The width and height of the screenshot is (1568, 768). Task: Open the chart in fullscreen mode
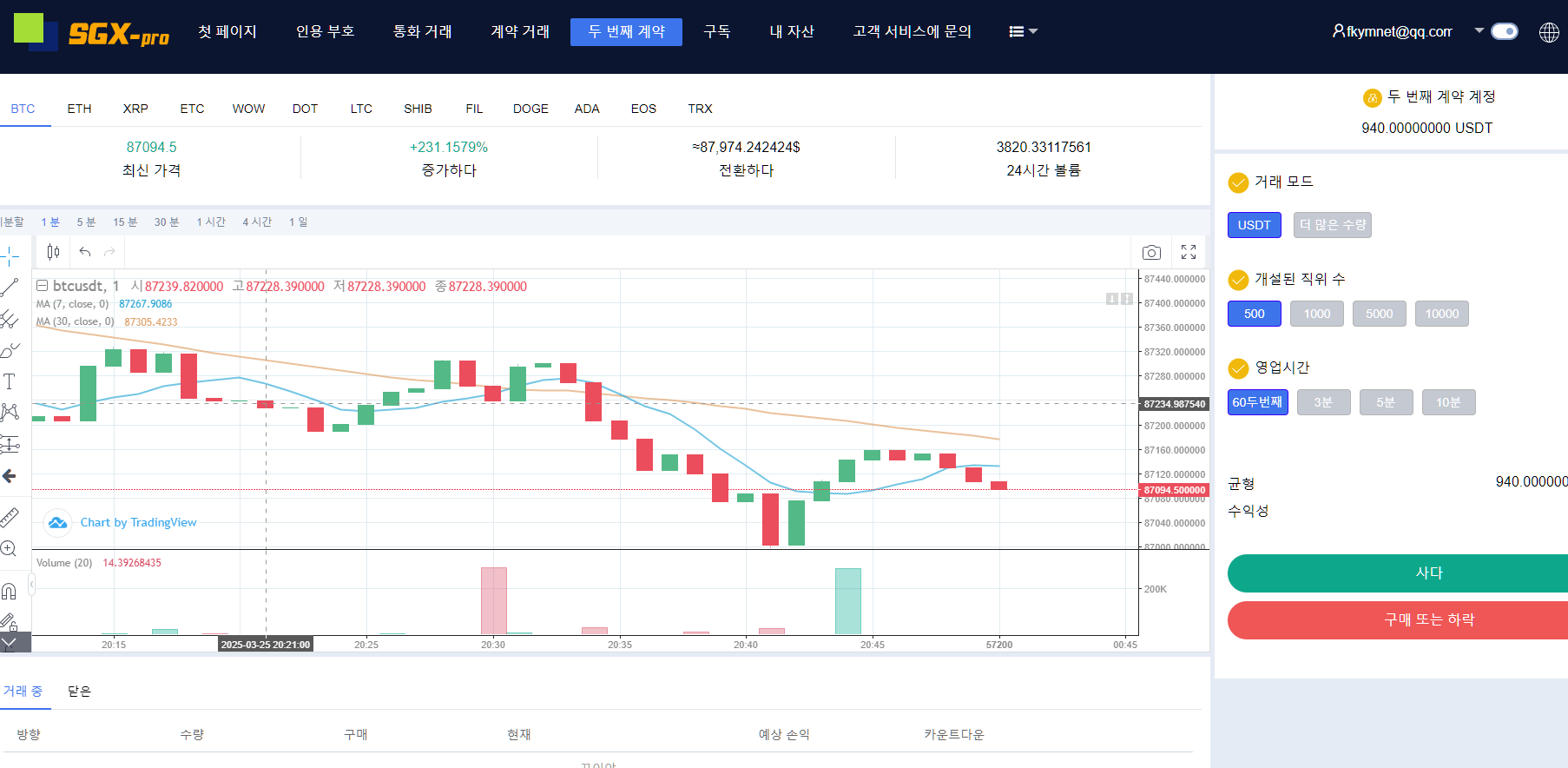(1189, 252)
